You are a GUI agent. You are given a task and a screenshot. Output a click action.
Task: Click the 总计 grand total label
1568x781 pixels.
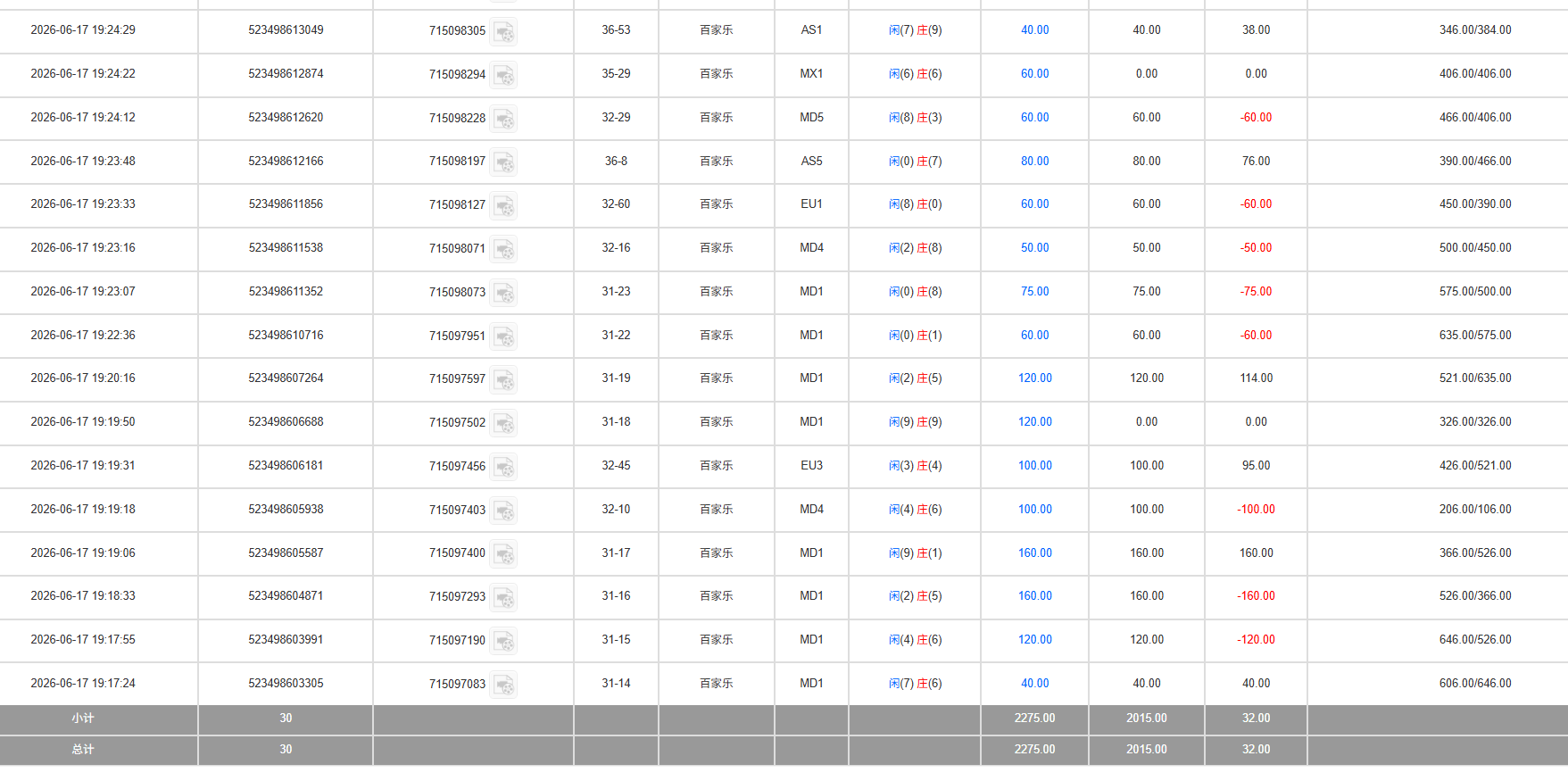pyautogui.click(x=83, y=750)
